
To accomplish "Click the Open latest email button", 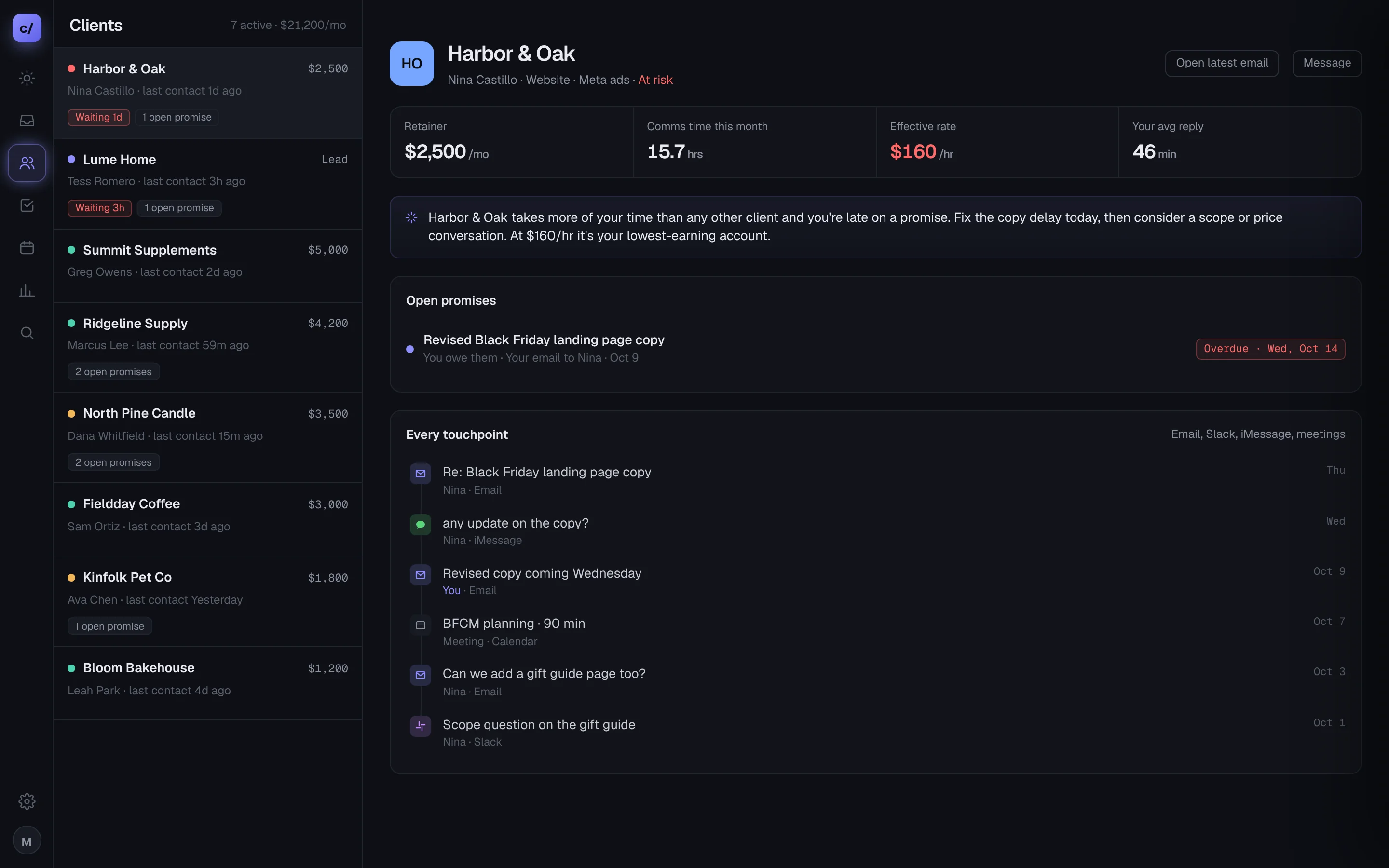I will coord(1221,63).
